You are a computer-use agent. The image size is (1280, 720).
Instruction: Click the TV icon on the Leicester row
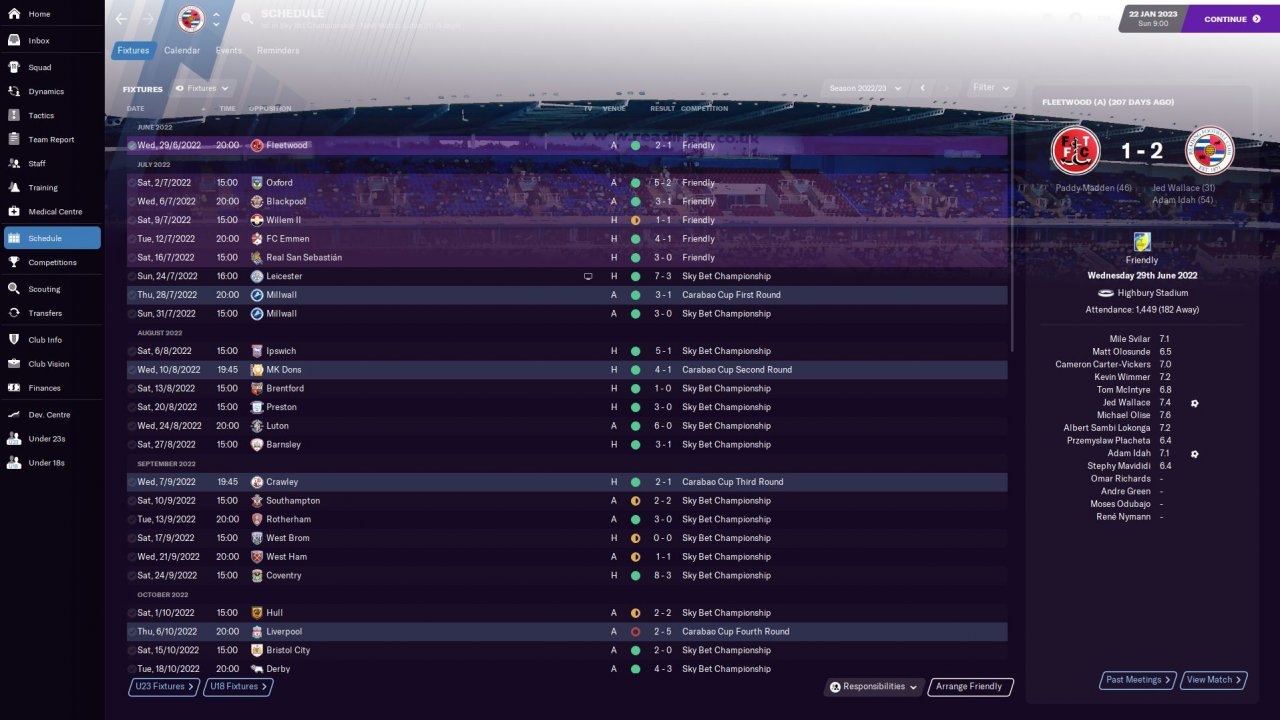pos(588,277)
